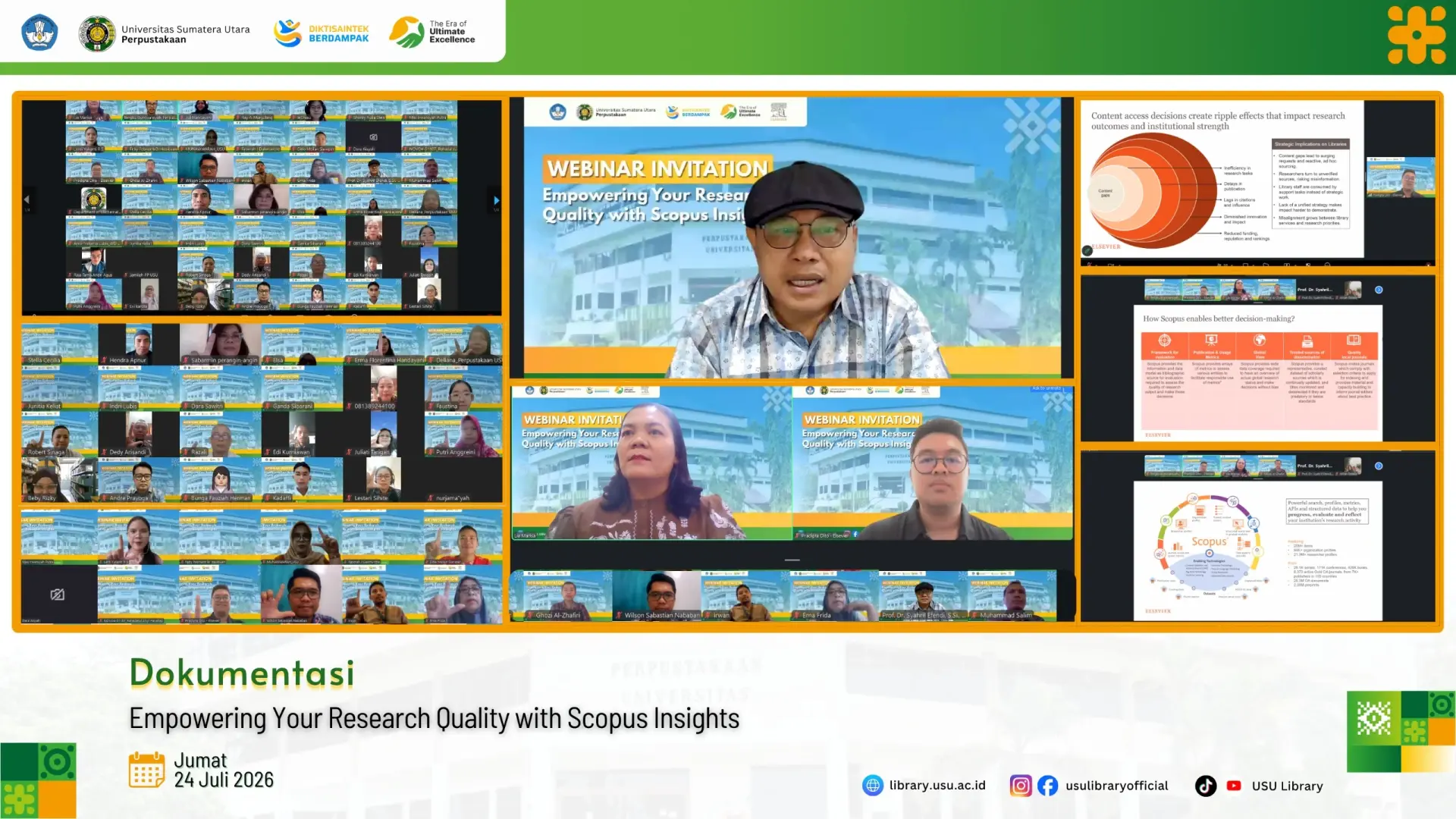Click the gallery next-page right arrow
The width and height of the screenshot is (1456, 819).
click(496, 200)
